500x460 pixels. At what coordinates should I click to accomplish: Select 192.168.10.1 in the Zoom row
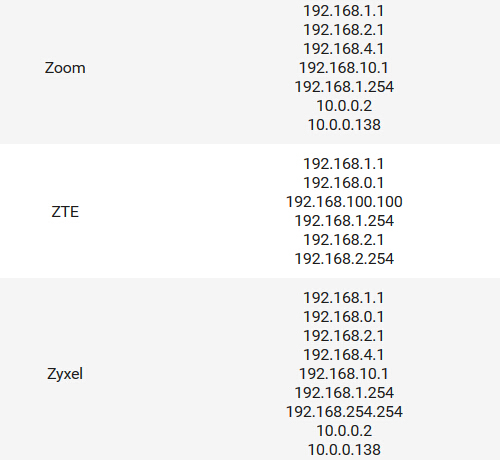click(x=344, y=68)
